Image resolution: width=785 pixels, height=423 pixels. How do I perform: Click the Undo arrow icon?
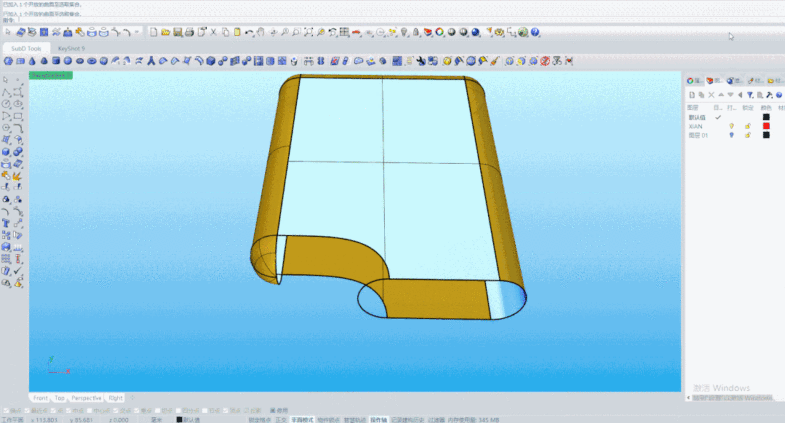point(247,32)
